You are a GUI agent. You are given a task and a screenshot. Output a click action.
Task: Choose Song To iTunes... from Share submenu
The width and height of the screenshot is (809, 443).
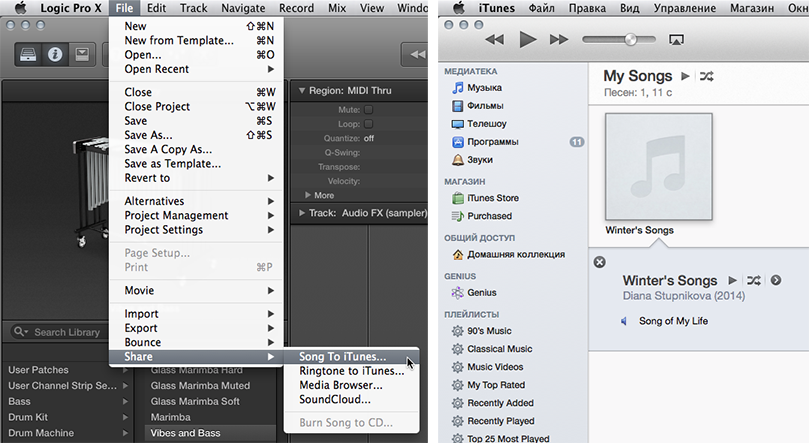[352, 357]
